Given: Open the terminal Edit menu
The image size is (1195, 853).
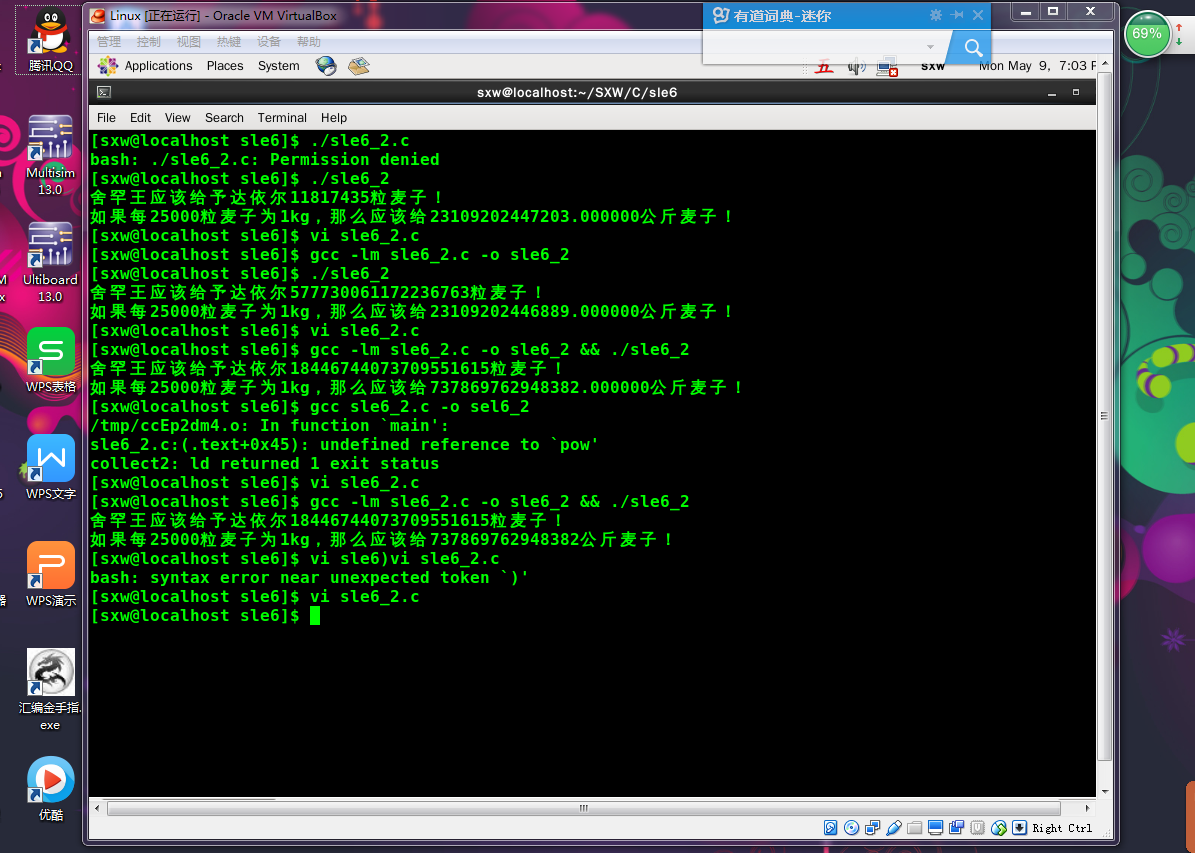Looking at the screenshot, I should (140, 117).
